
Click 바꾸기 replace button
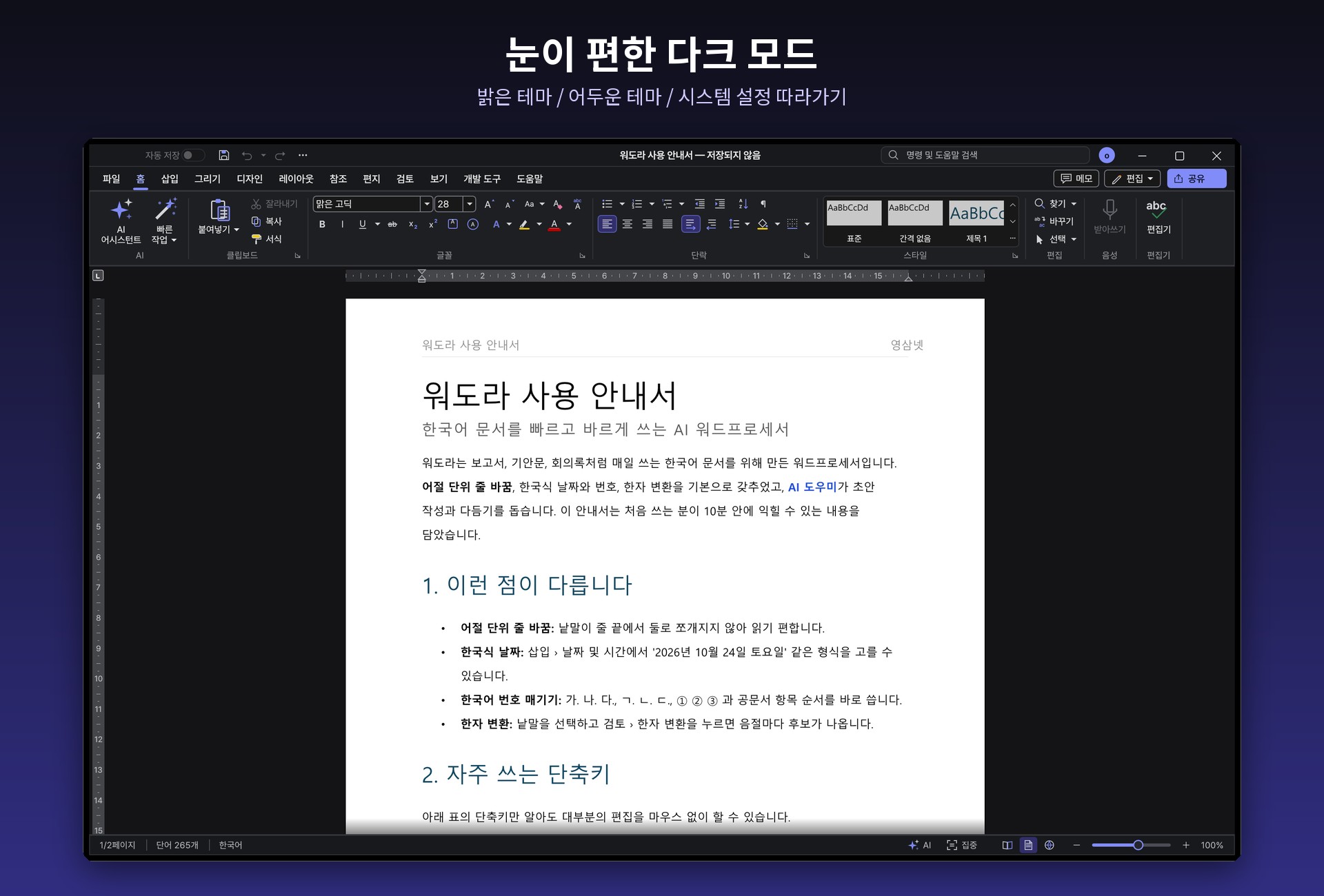point(1054,221)
